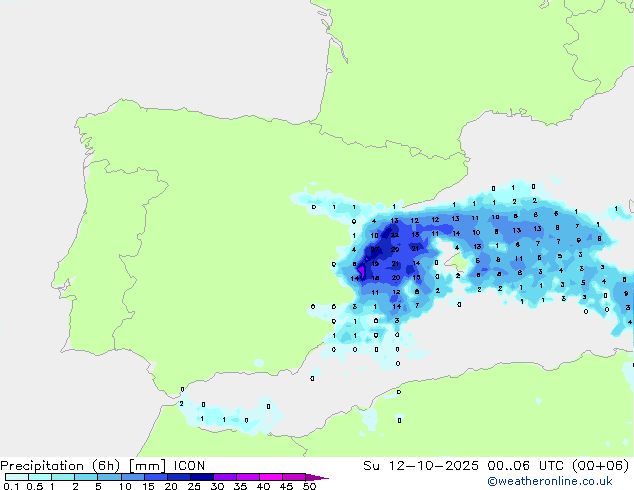Select the 45–50 mm legend color swatch
Image resolution: width=634 pixels, height=490 pixels.
(x=294, y=477)
